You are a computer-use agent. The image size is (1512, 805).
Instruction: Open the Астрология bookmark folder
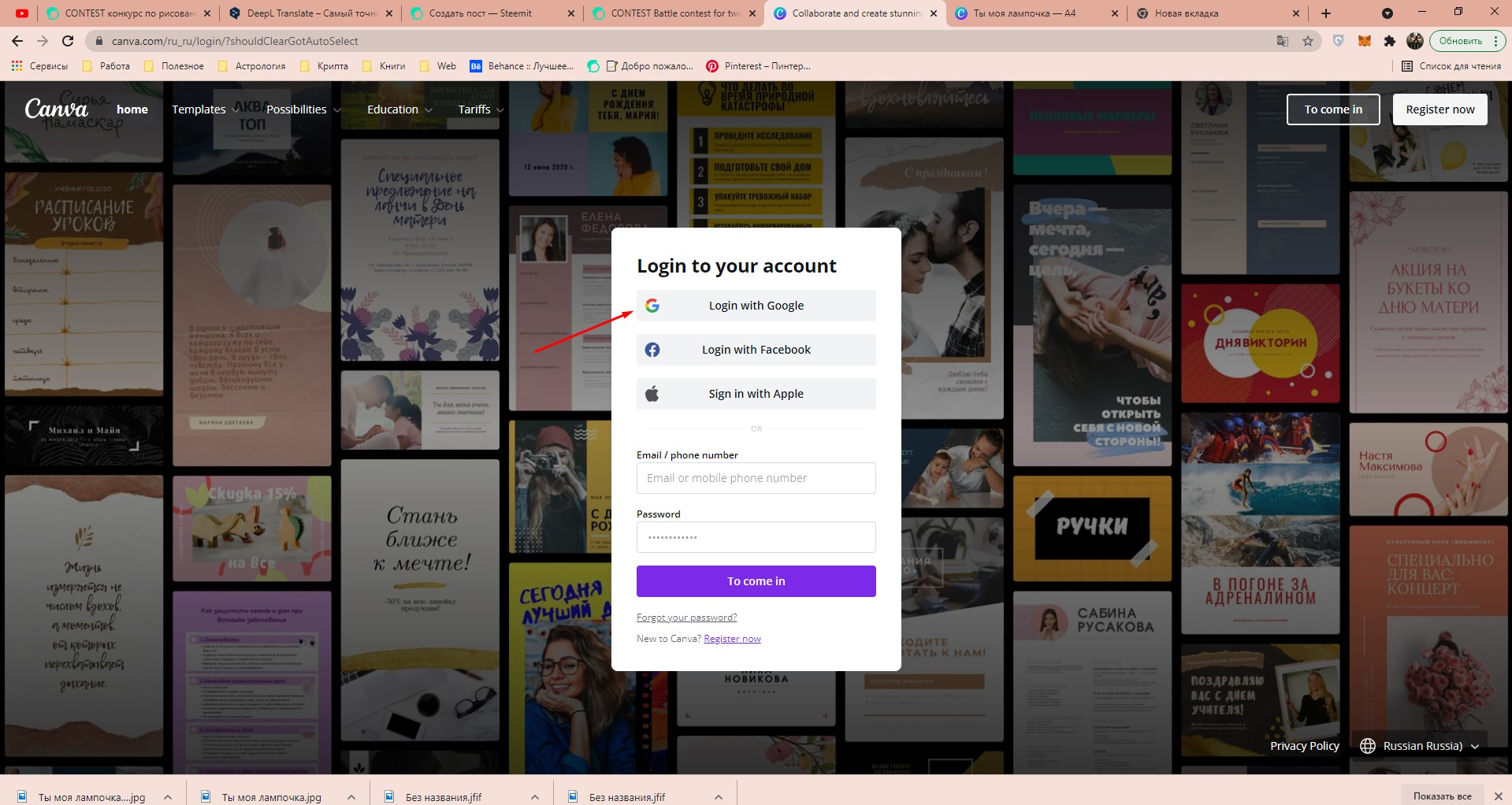click(x=251, y=66)
